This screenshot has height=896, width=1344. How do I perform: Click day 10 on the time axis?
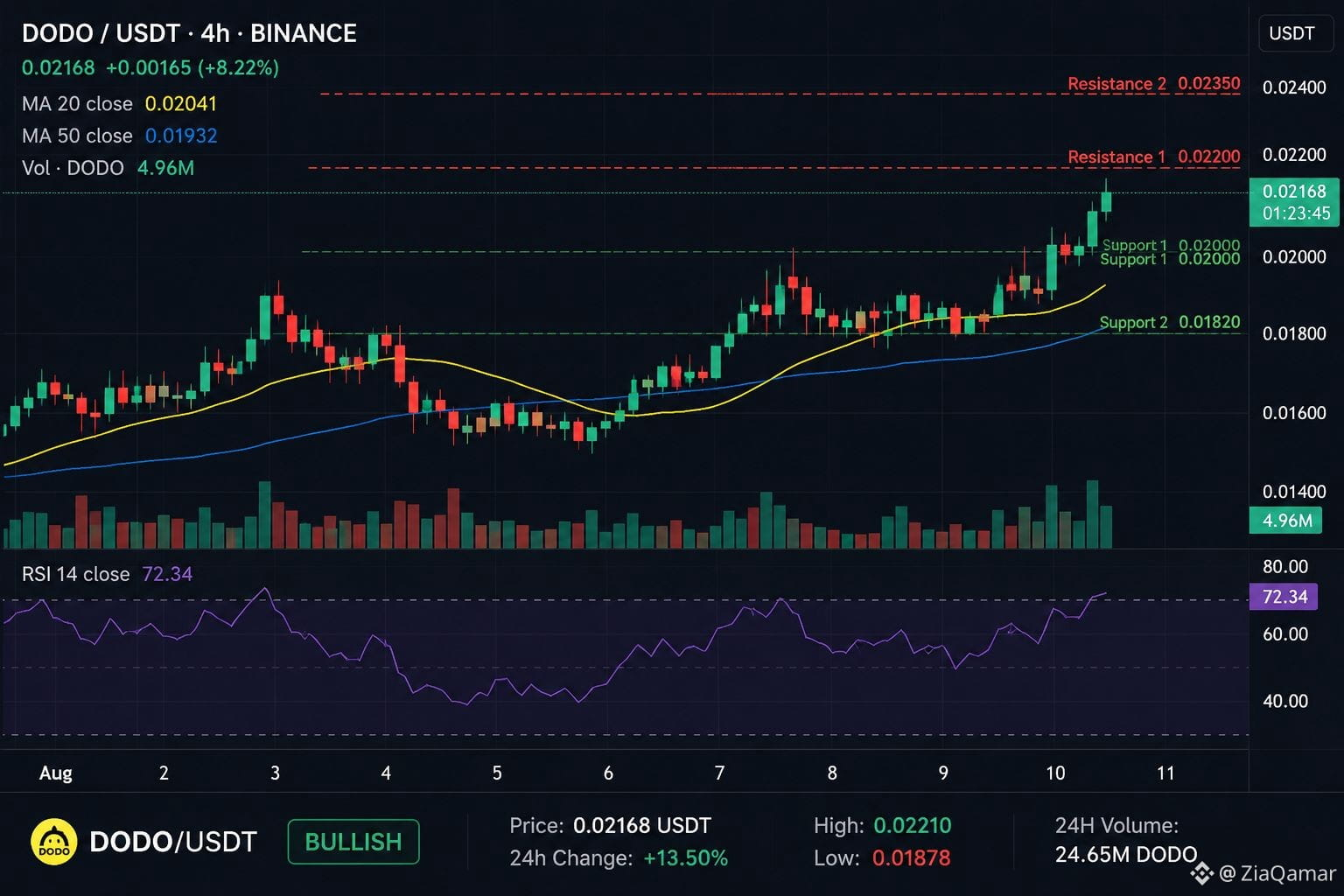click(1055, 773)
